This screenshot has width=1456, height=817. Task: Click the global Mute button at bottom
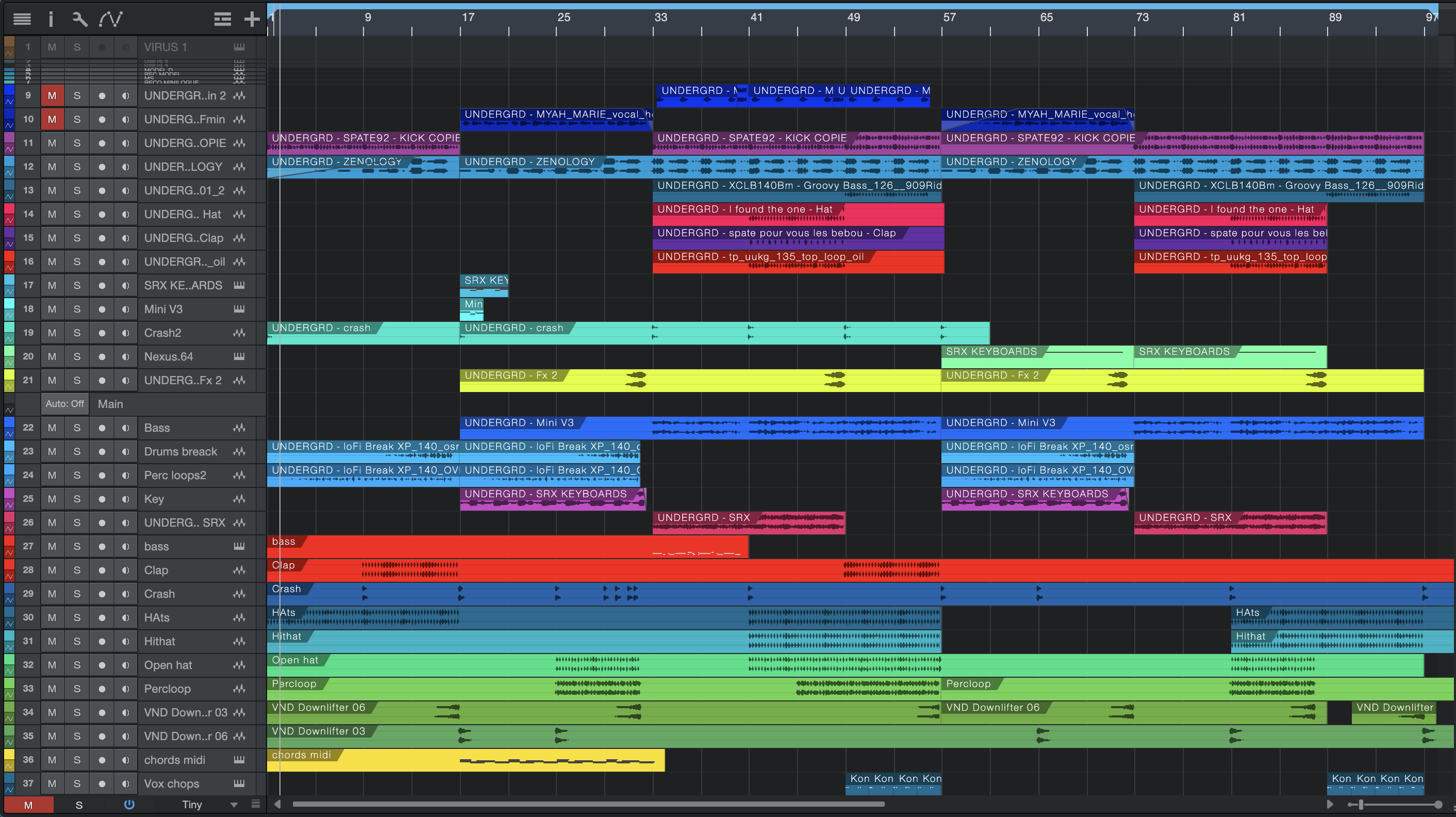[28, 805]
